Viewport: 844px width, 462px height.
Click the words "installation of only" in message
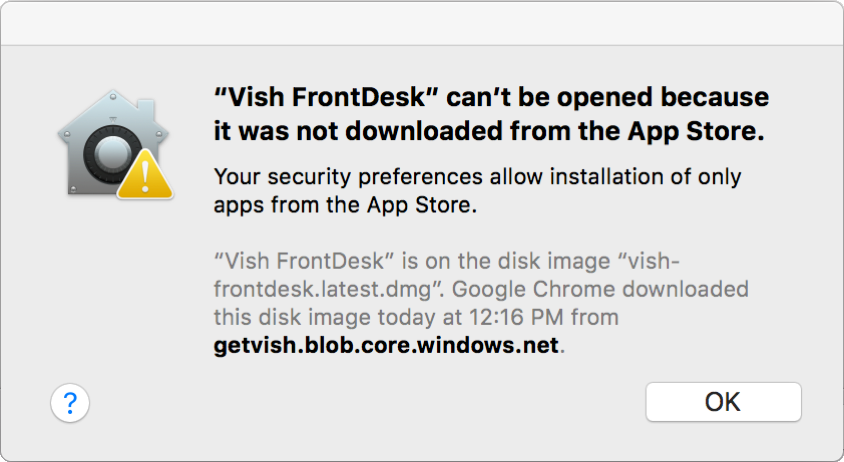pyautogui.click(x=635, y=178)
